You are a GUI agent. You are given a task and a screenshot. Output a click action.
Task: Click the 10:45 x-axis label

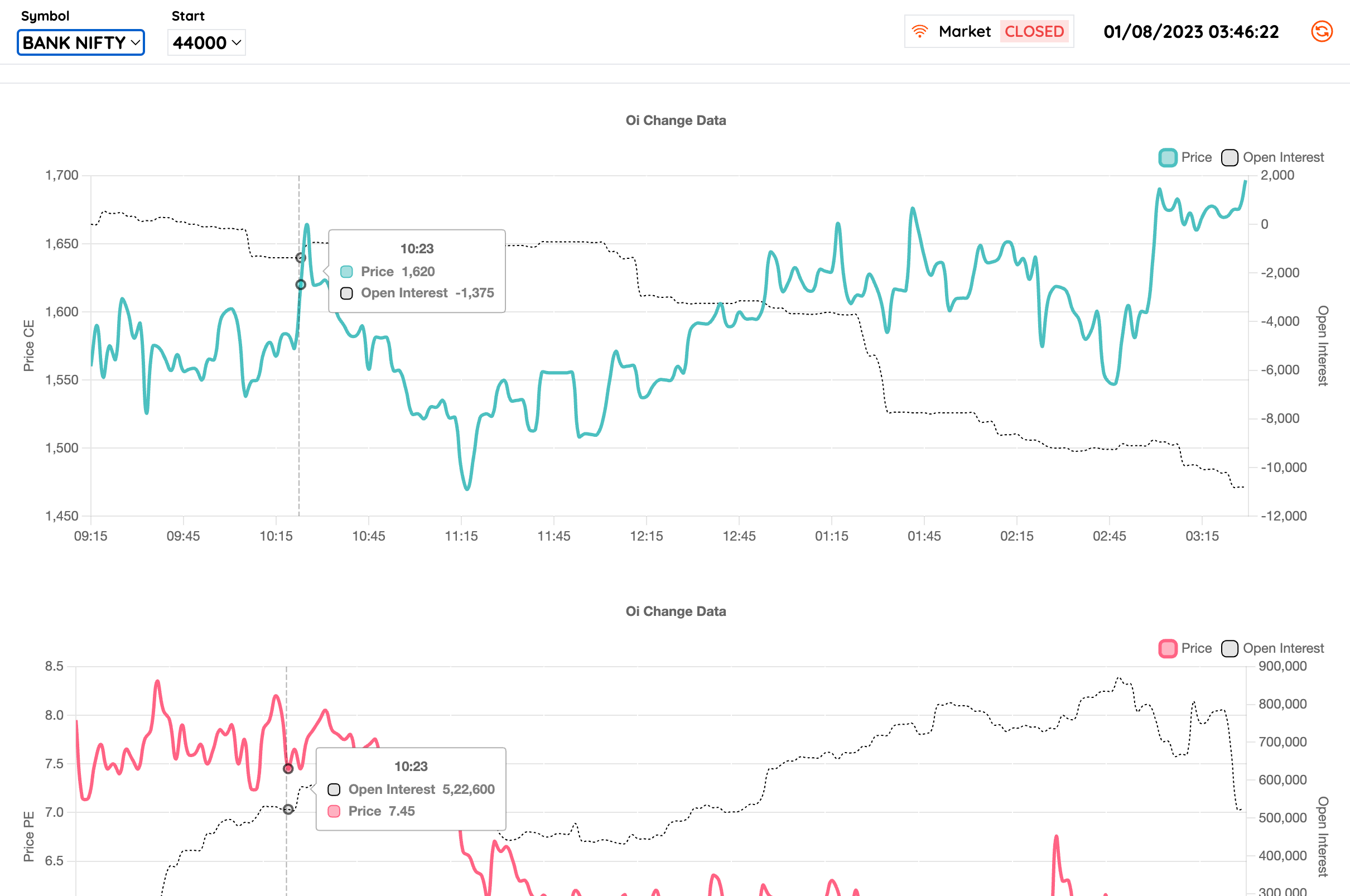tap(369, 536)
